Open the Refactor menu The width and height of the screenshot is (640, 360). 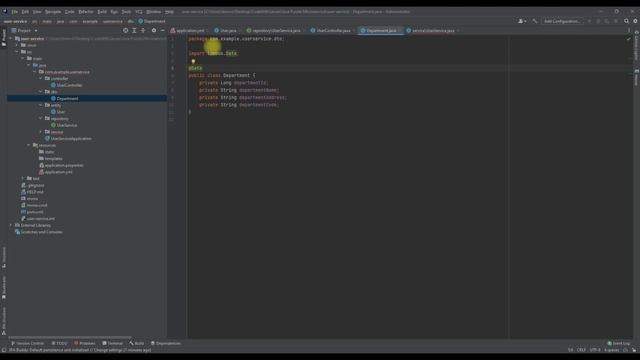point(86,12)
